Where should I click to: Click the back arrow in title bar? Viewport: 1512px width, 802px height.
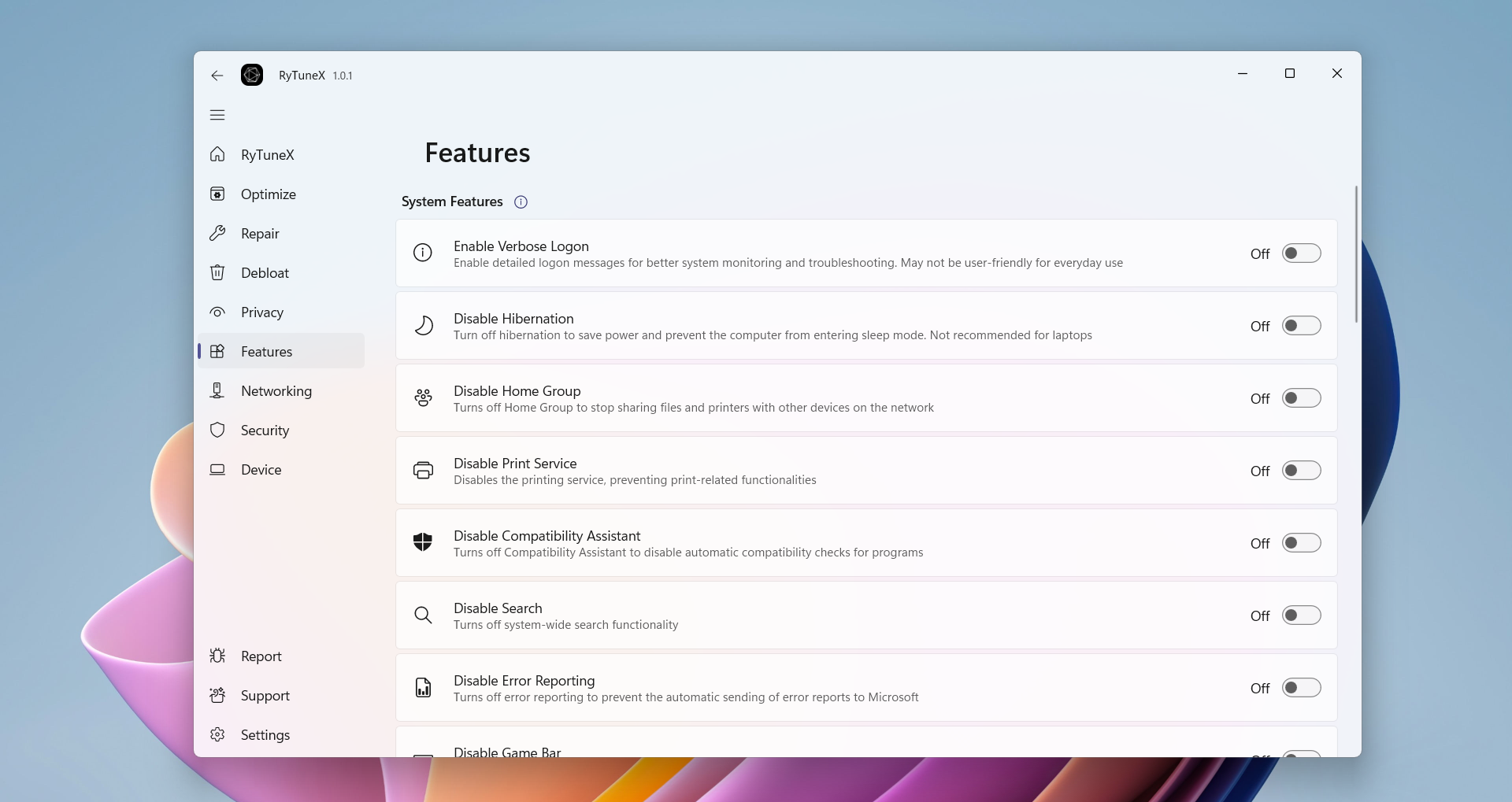tap(217, 76)
